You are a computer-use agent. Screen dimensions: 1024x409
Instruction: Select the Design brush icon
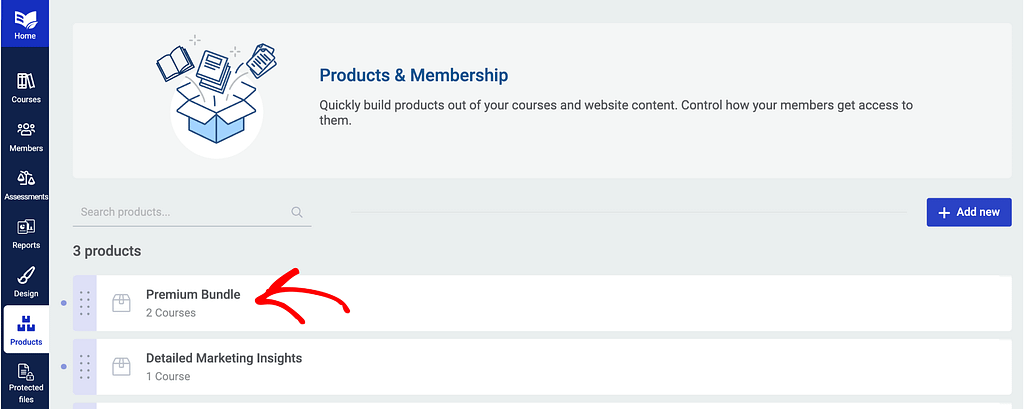tap(25, 275)
